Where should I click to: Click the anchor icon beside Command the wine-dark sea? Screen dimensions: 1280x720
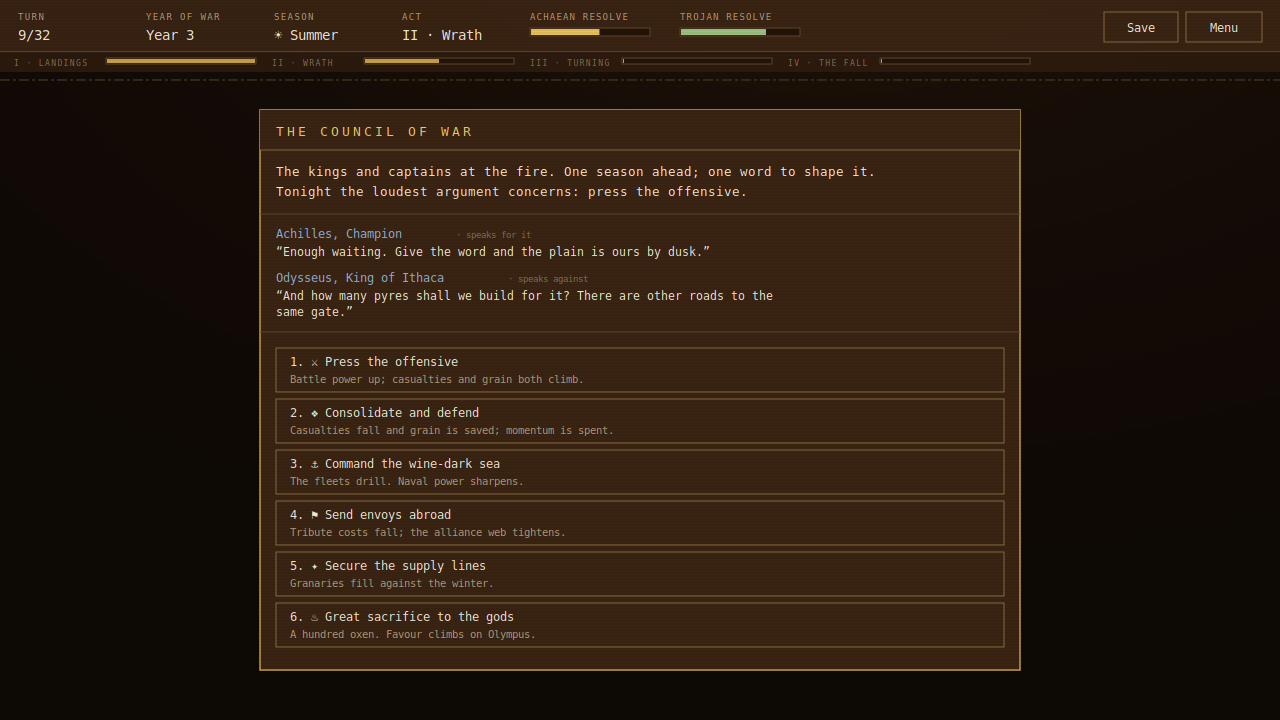(x=314, y=464)
